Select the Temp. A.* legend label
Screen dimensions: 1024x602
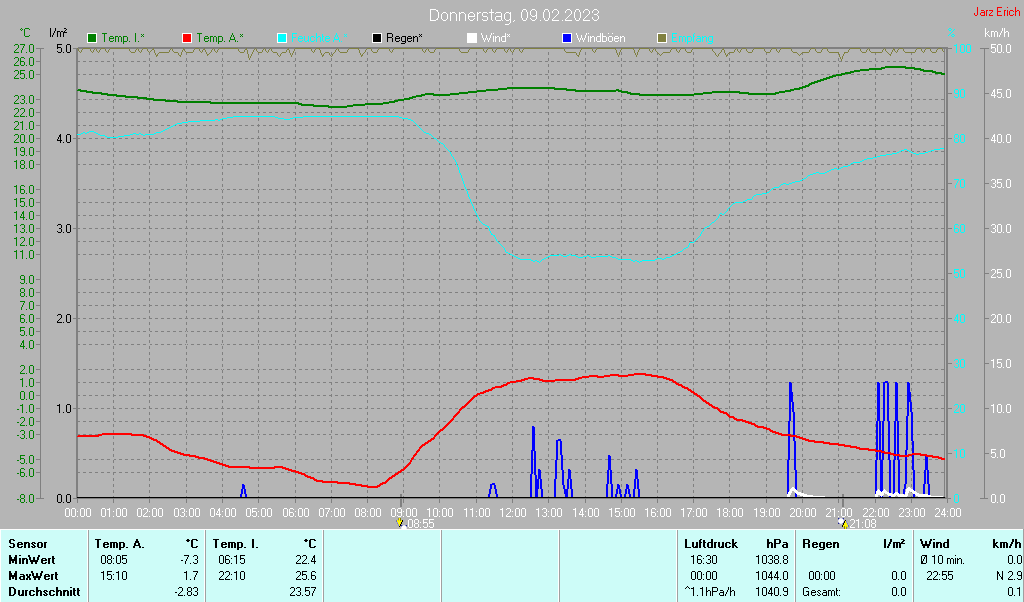click(220, 39)
